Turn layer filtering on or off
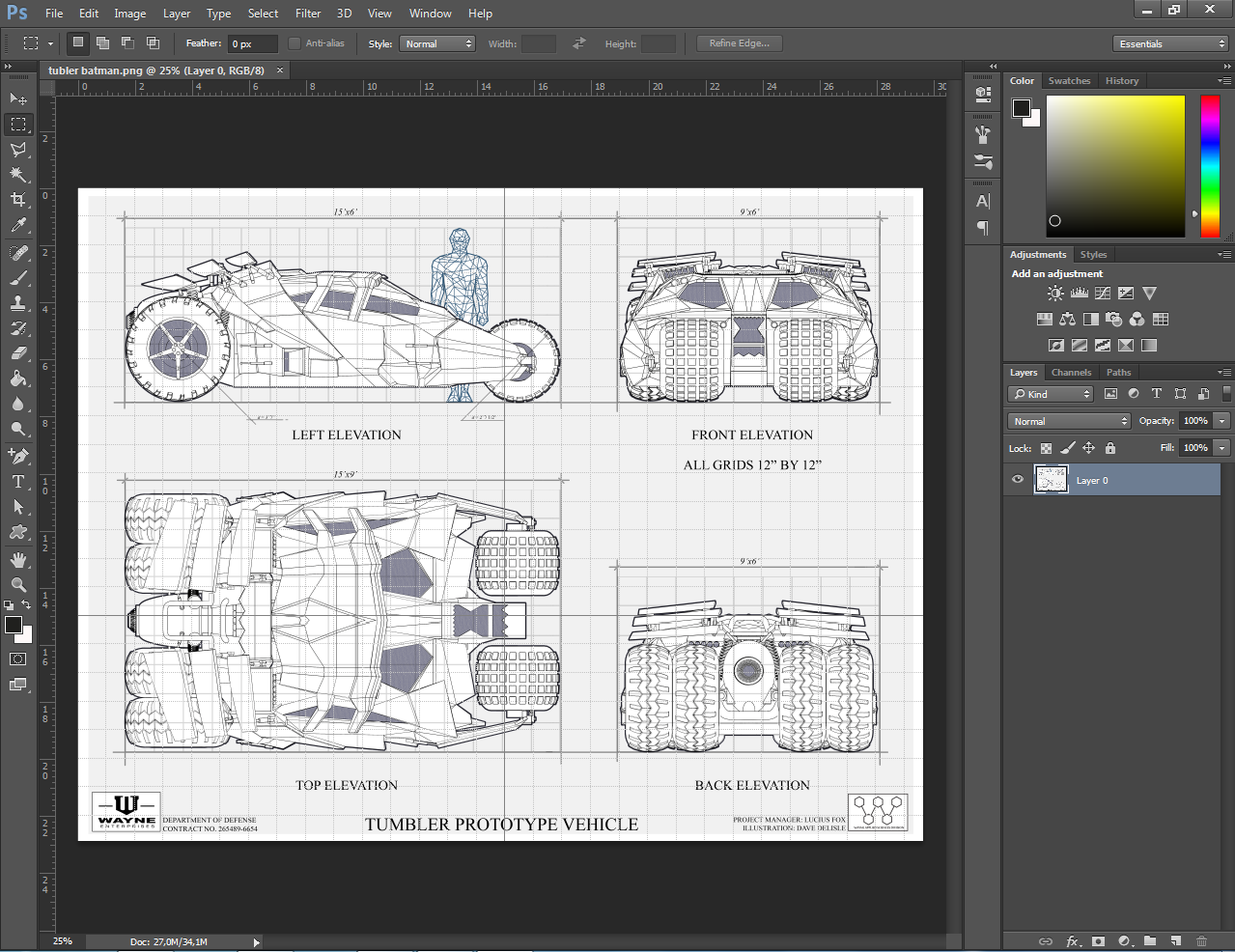This screenshot has width=1235, height=952. pyautogui.click(x=1226, y=394)
